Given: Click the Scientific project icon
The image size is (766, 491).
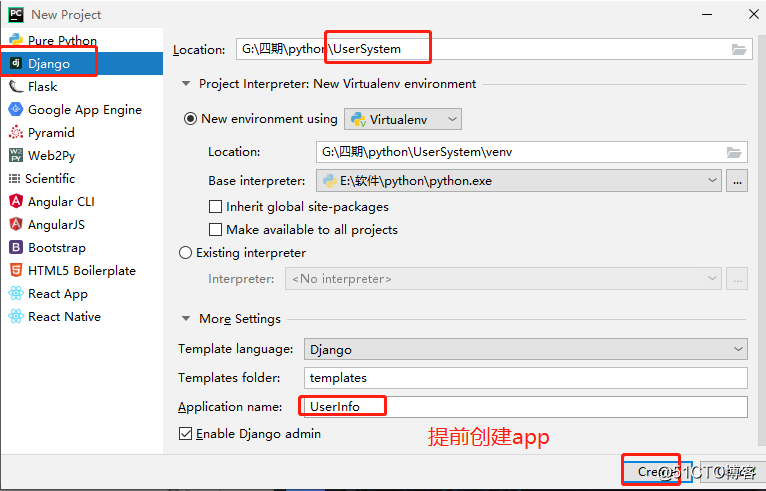Looking at the screenshot, I should point(15,178).
